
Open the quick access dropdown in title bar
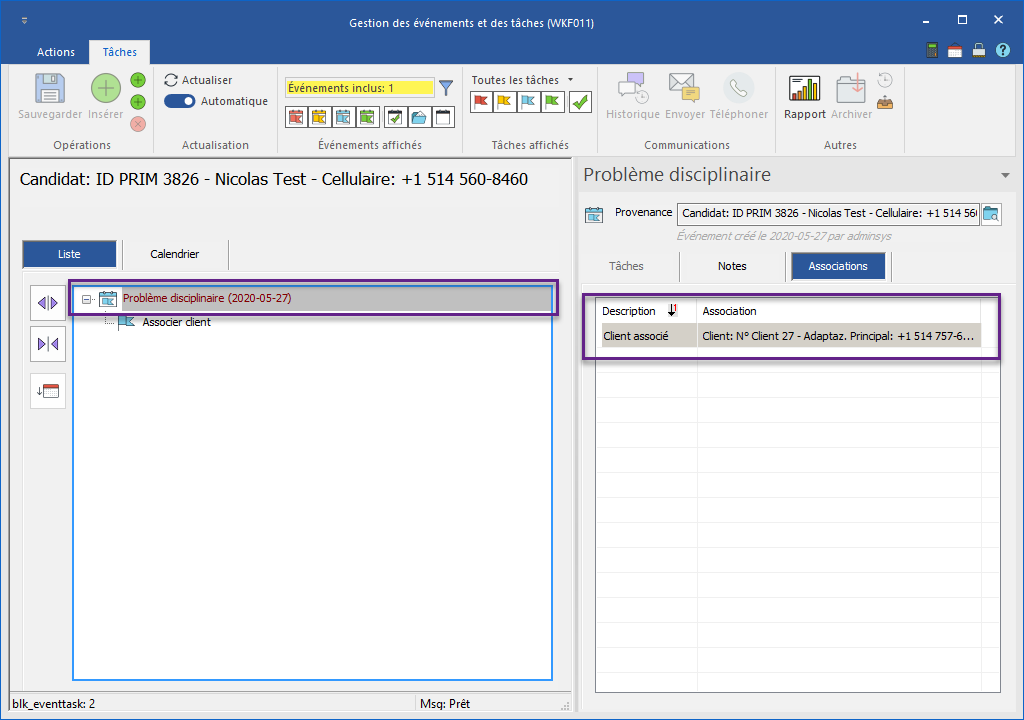(x=24, y=22)
